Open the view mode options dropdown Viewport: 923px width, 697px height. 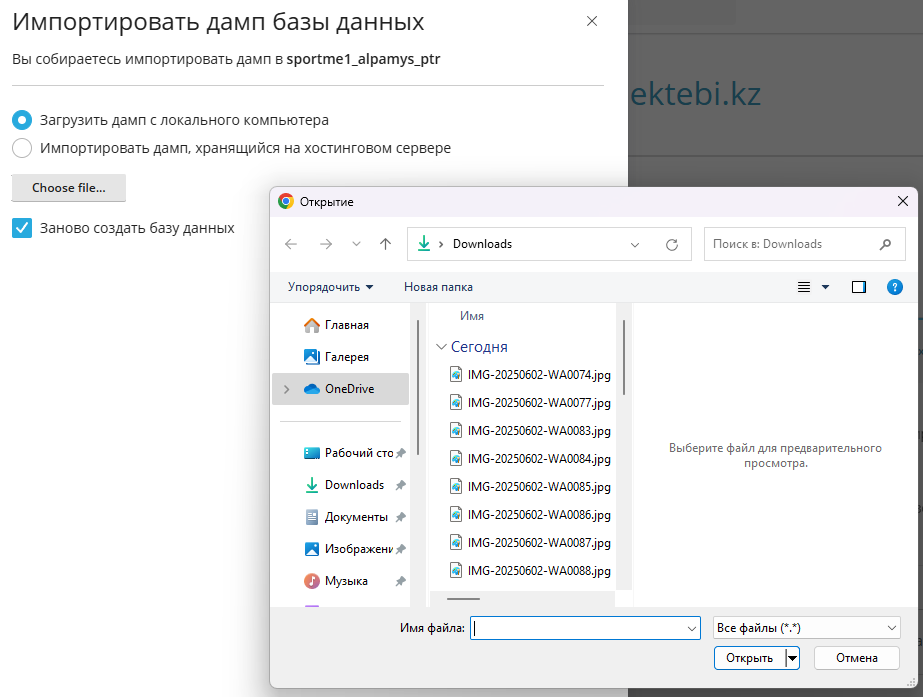pos(825,287)
